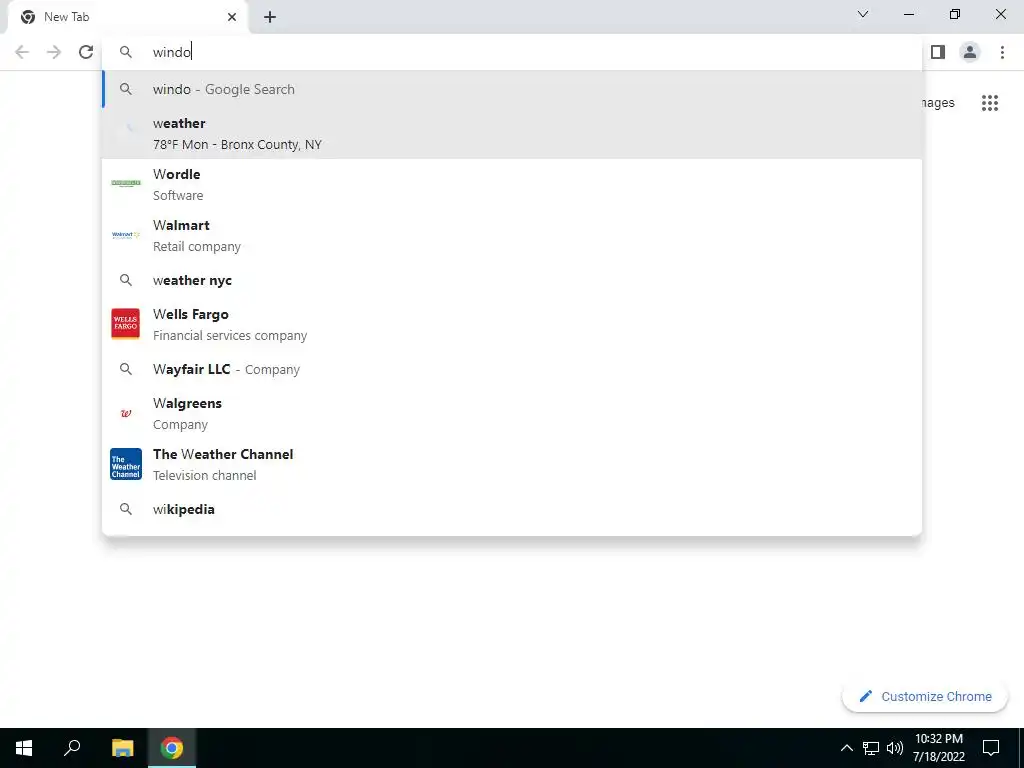Open File Explorer from the taskbar
Screen dimensions: 1024x768
122,748
